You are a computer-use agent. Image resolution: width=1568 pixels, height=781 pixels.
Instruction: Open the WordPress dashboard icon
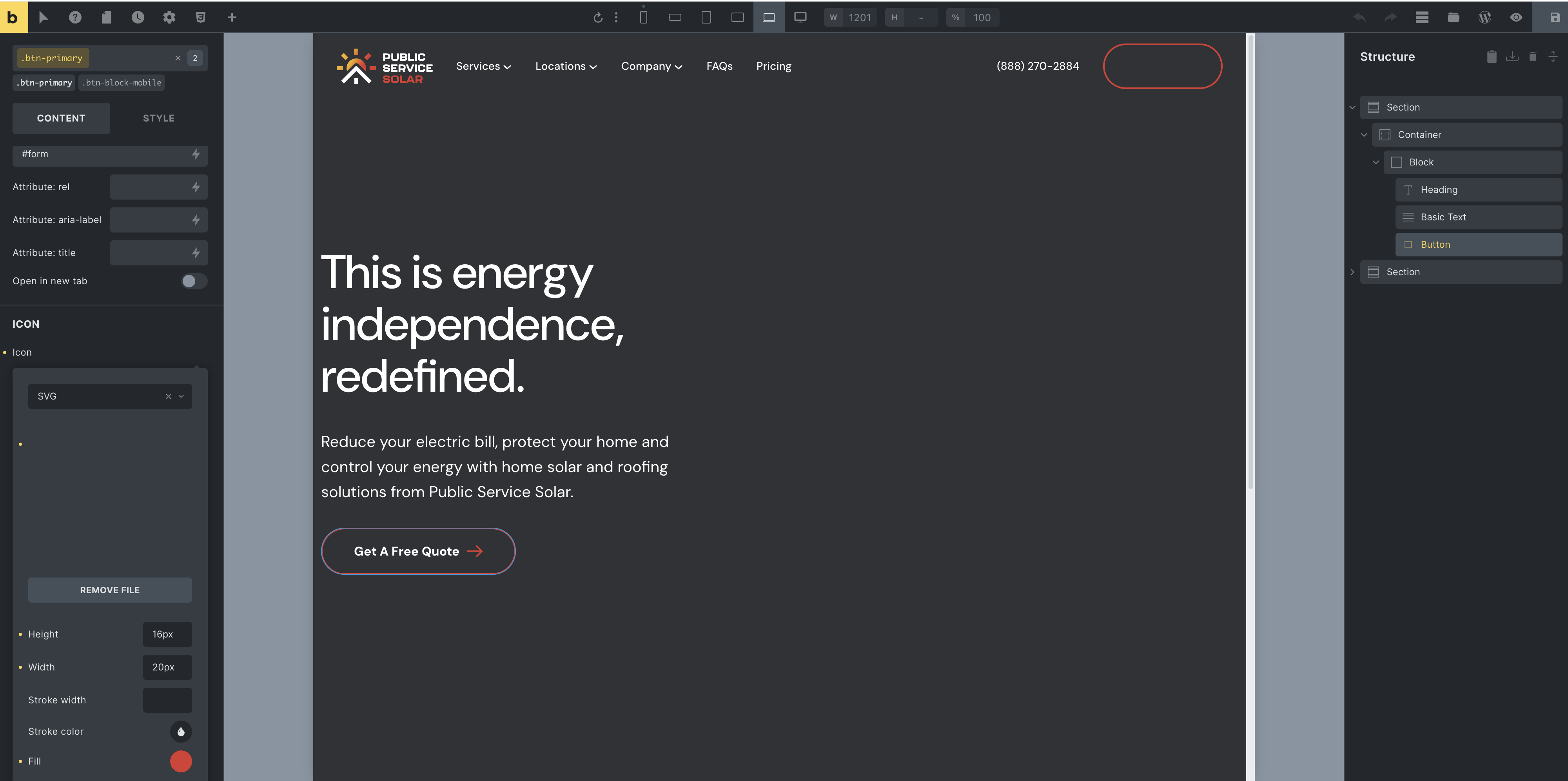(1485, 17)
